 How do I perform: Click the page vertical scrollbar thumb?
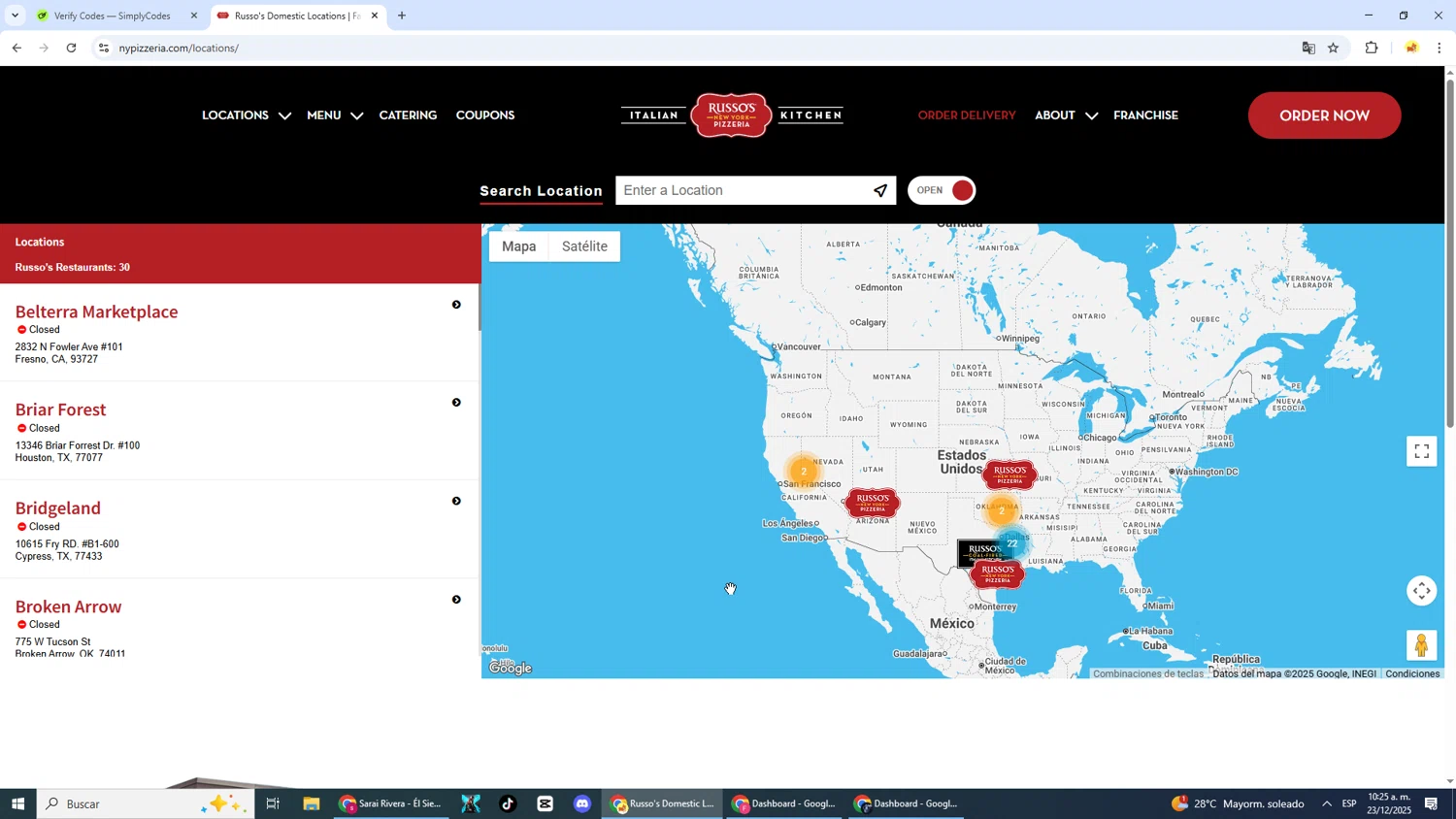[1450, 252]
